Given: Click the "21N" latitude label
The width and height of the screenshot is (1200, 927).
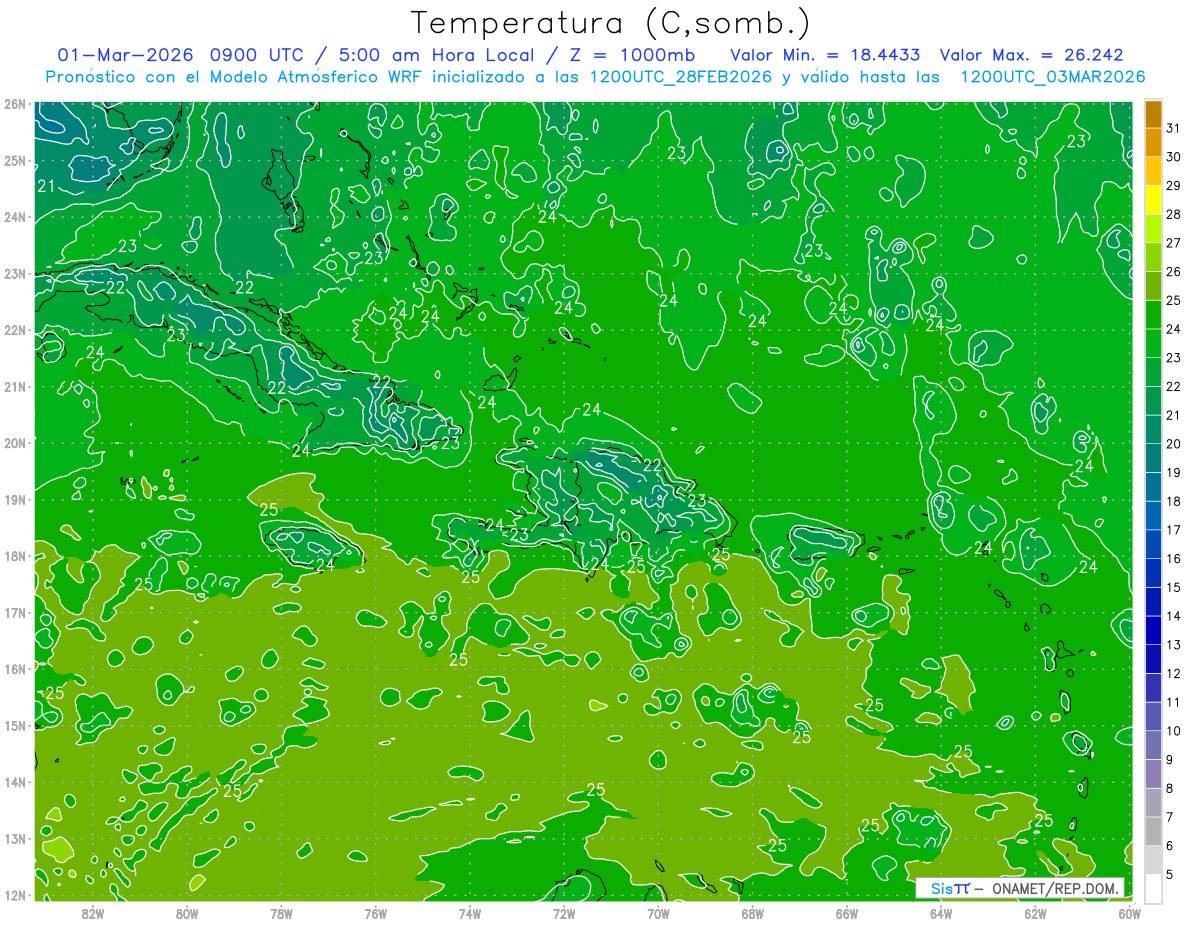Looking at the screenshot, I should point(15,386).
